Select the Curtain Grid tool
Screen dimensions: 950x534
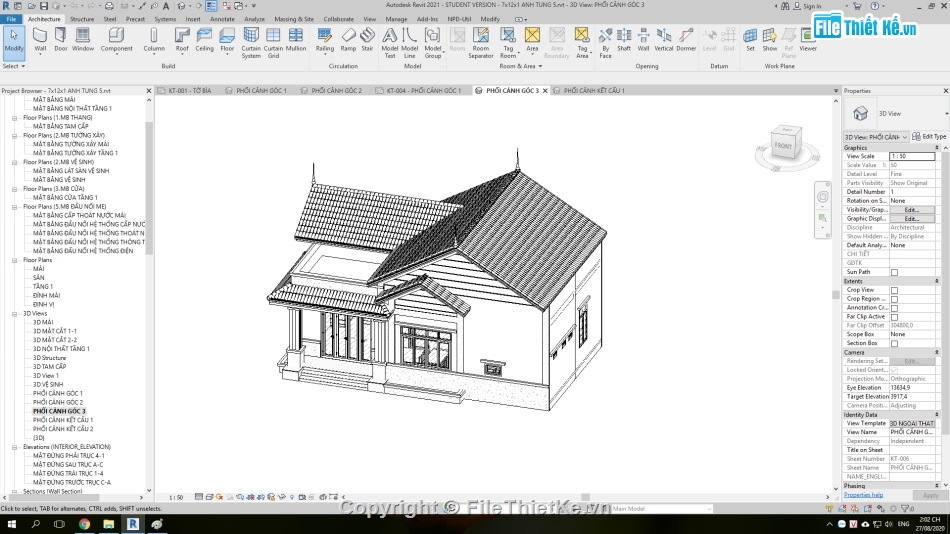273,43
